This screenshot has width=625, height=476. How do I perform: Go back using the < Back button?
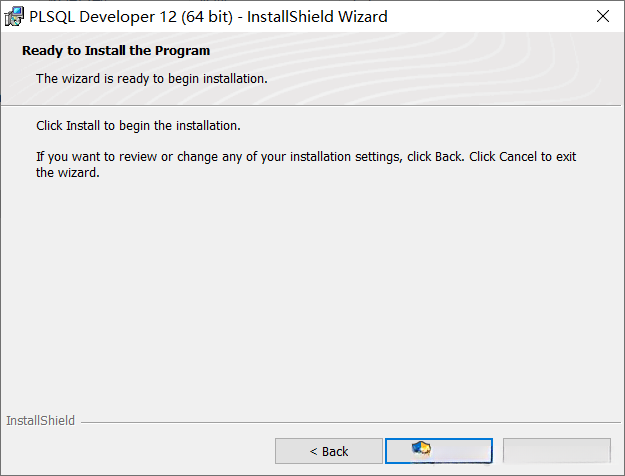tap(329, 451)
